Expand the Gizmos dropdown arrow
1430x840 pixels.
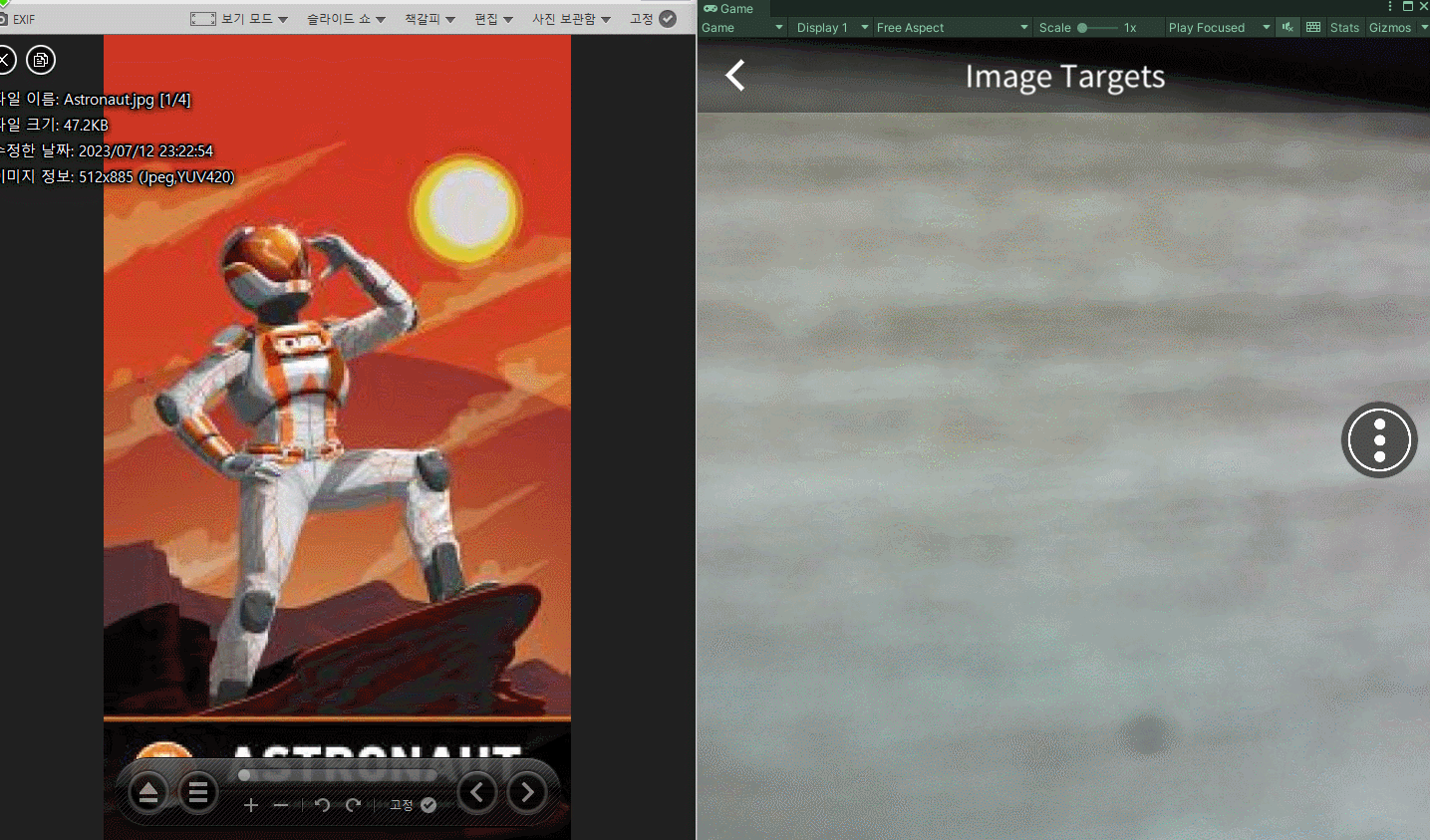pyautogui.click(x=1424, y=28)
